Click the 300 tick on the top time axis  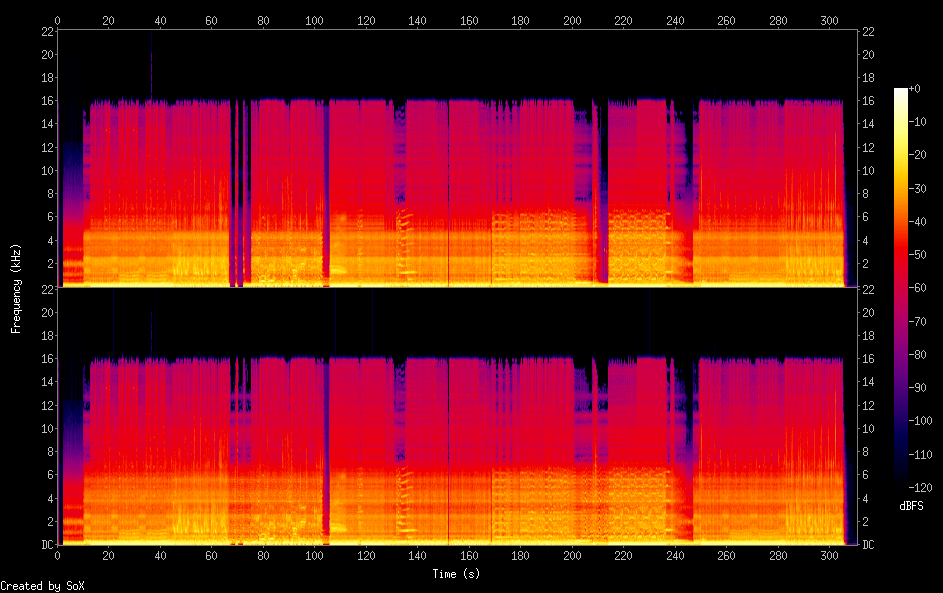click(829, 20)
